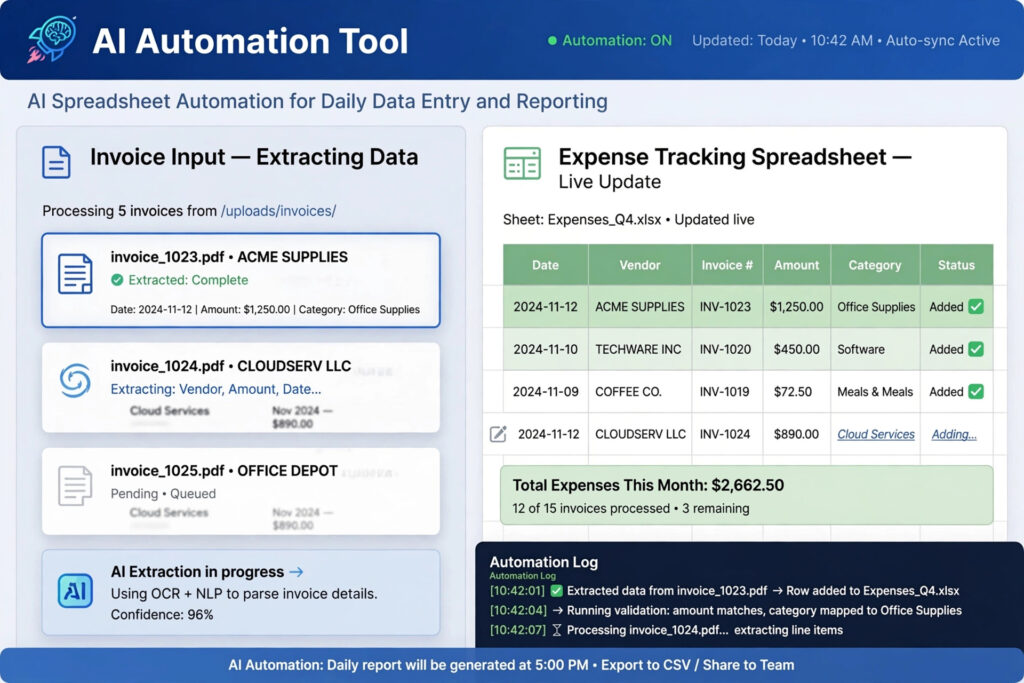Click the ACME SUPPLIES vendor cell in spreadsheet
The height and width of the screenshot is (683, 1024).
pyautogui.click(x=640, y=307)
